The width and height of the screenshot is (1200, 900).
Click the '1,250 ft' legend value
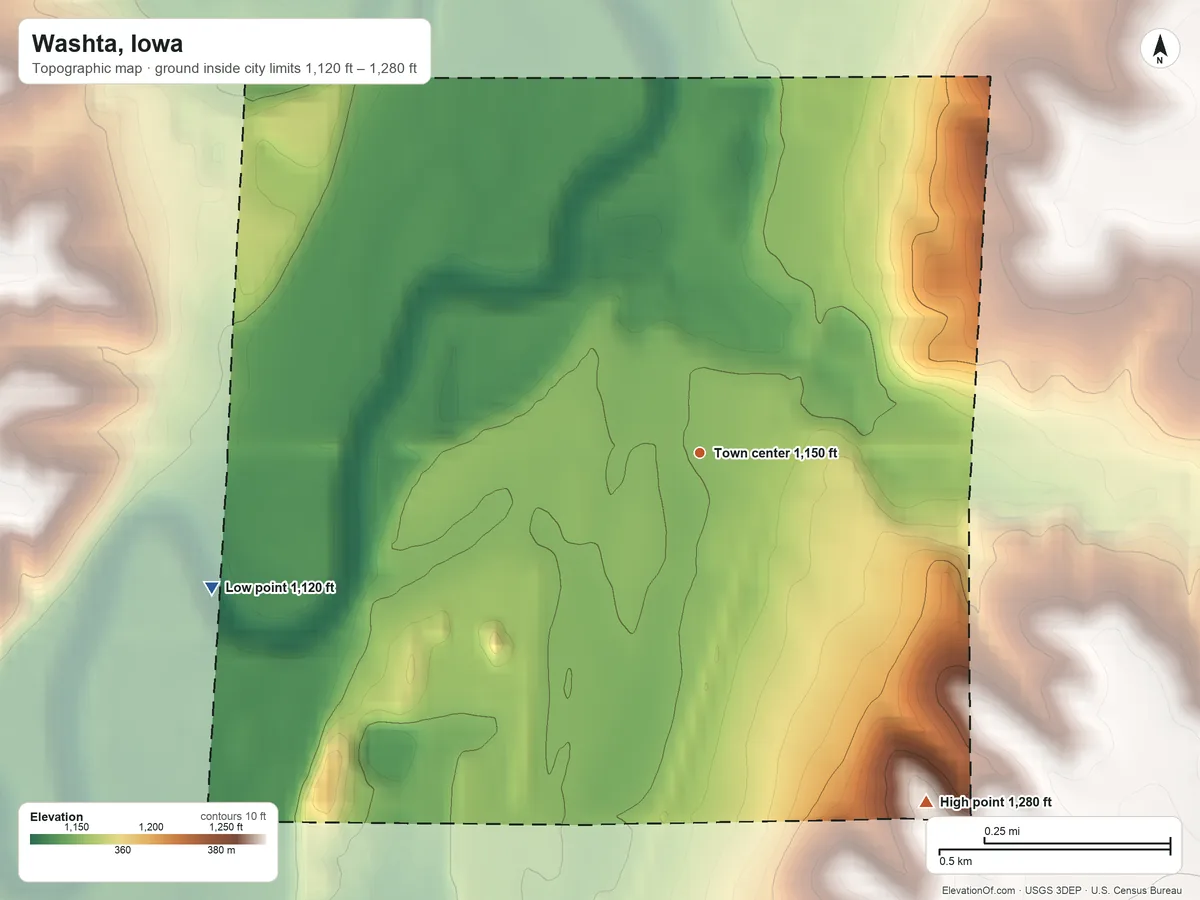click(x=226, y=827)
